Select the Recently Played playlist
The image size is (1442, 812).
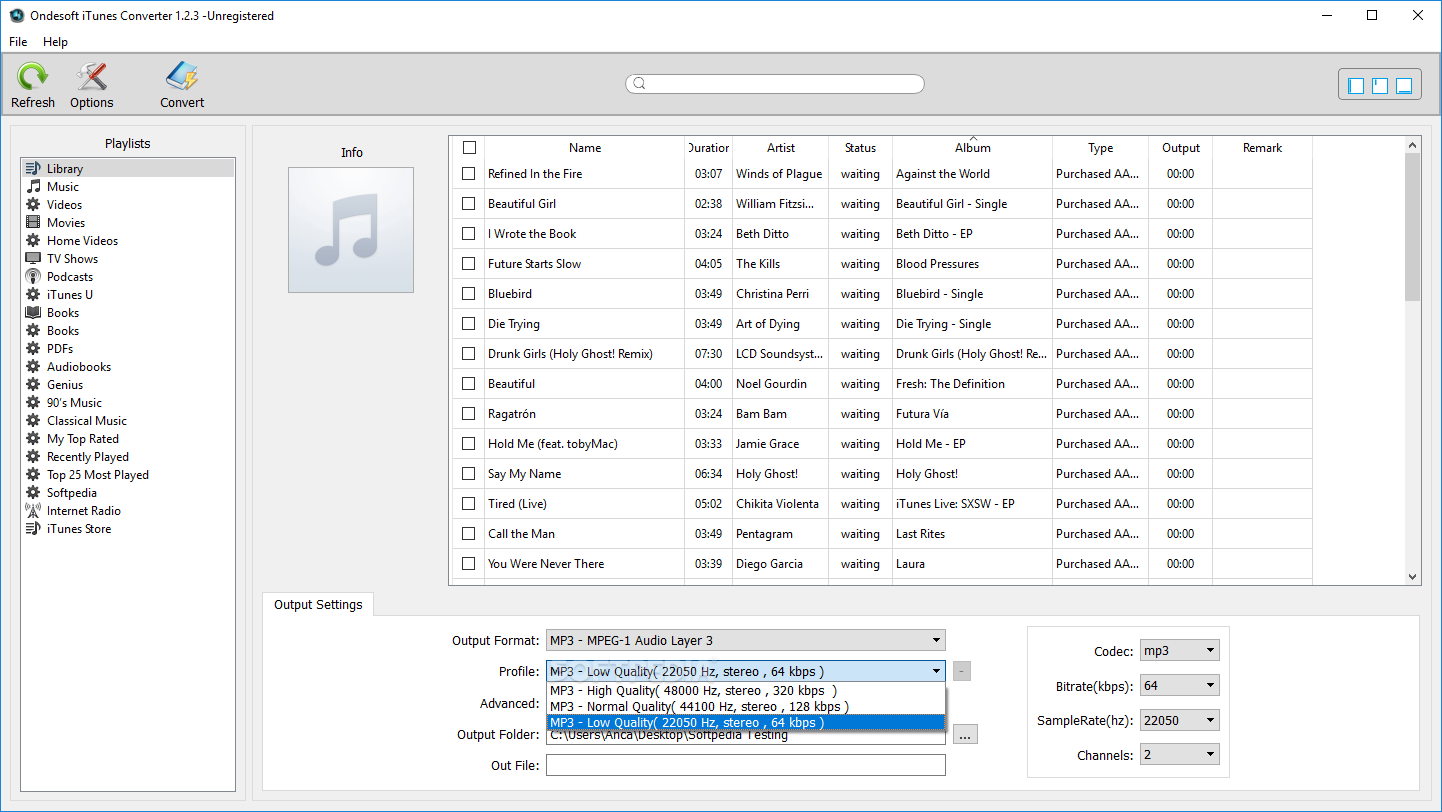[128, 457]
